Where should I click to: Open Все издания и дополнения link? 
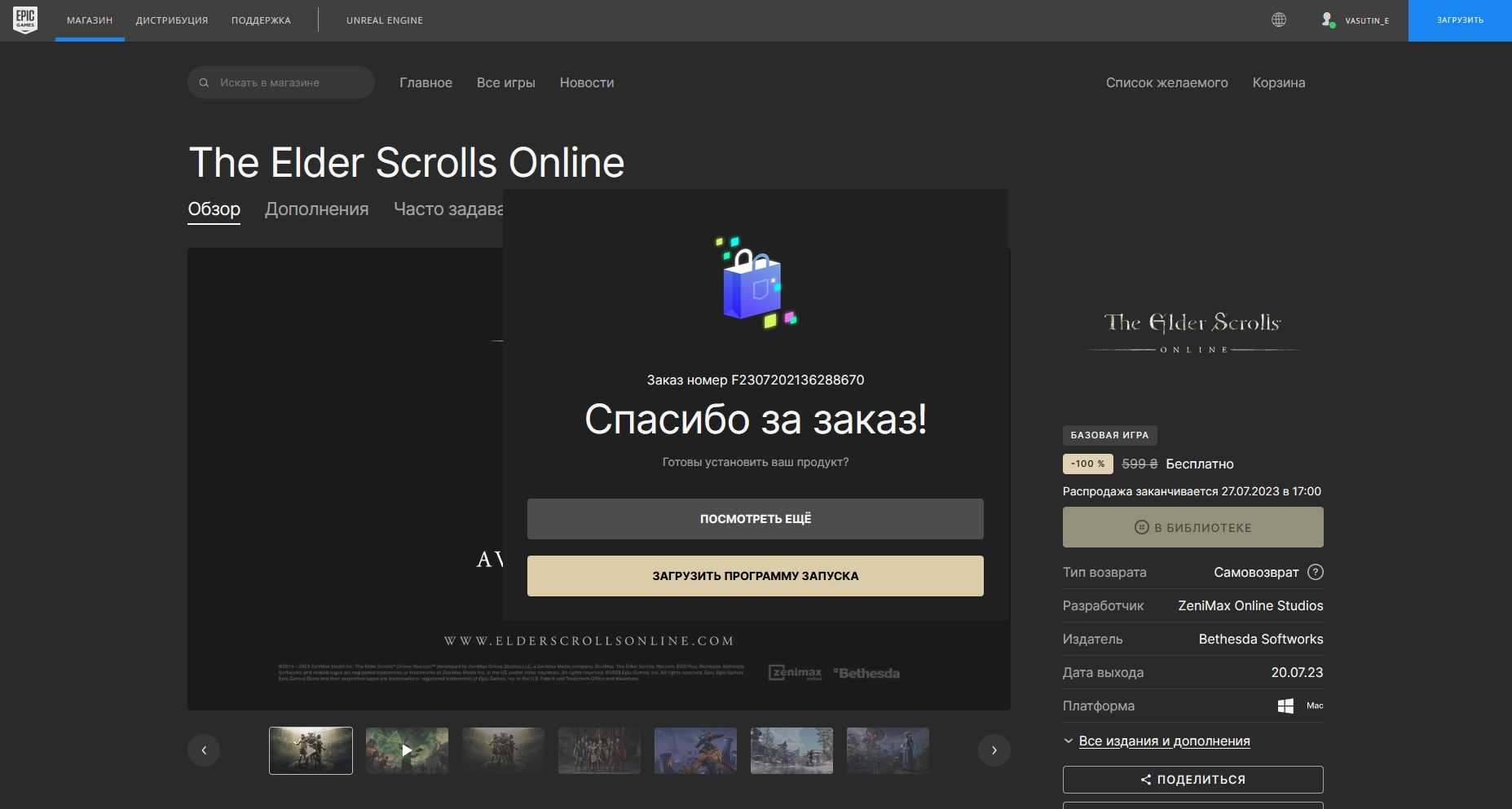[x=1164, y=741]
